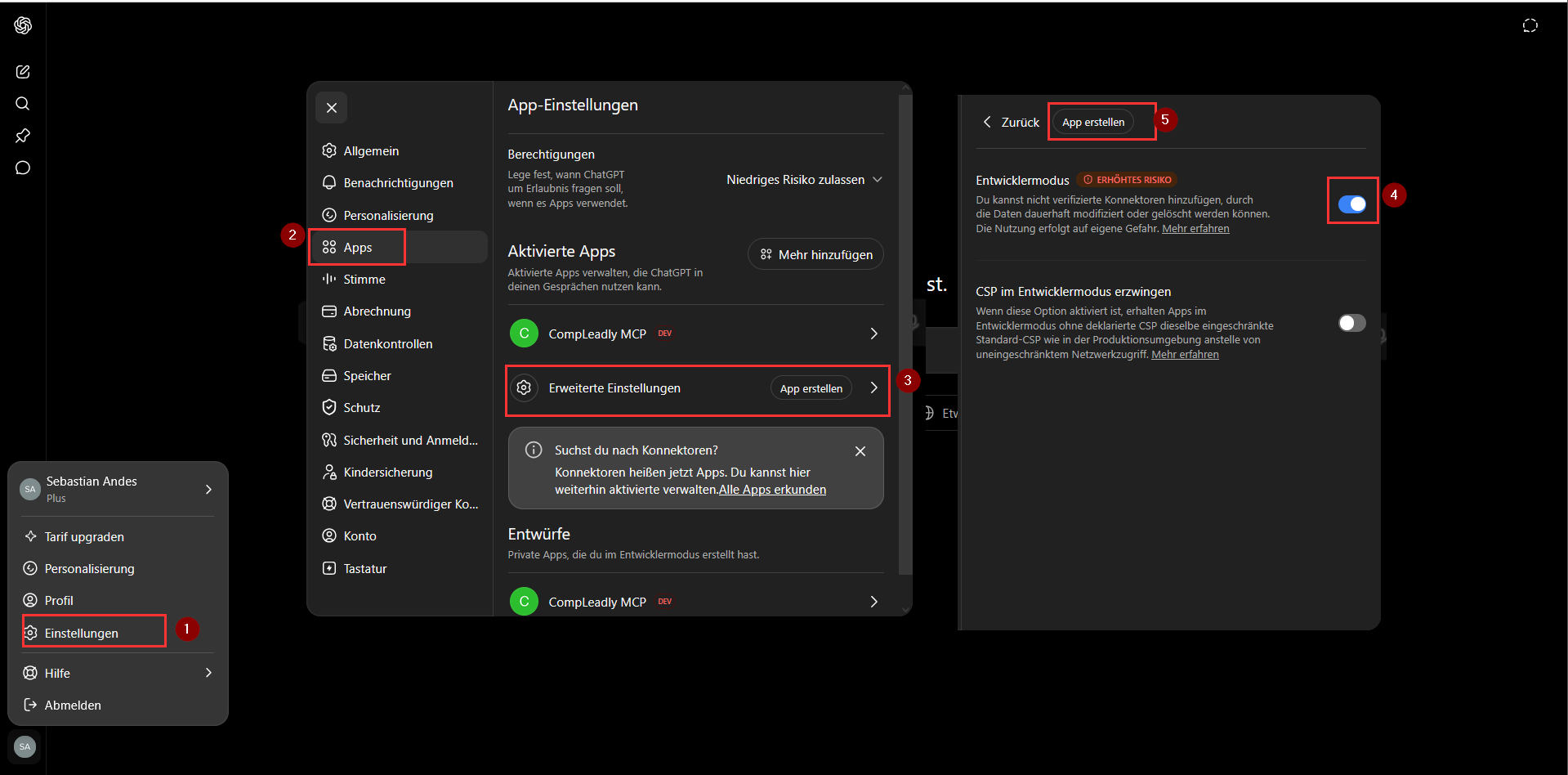
Task: Click the DEV badge under Entwürfe
Action: (665, 602)
